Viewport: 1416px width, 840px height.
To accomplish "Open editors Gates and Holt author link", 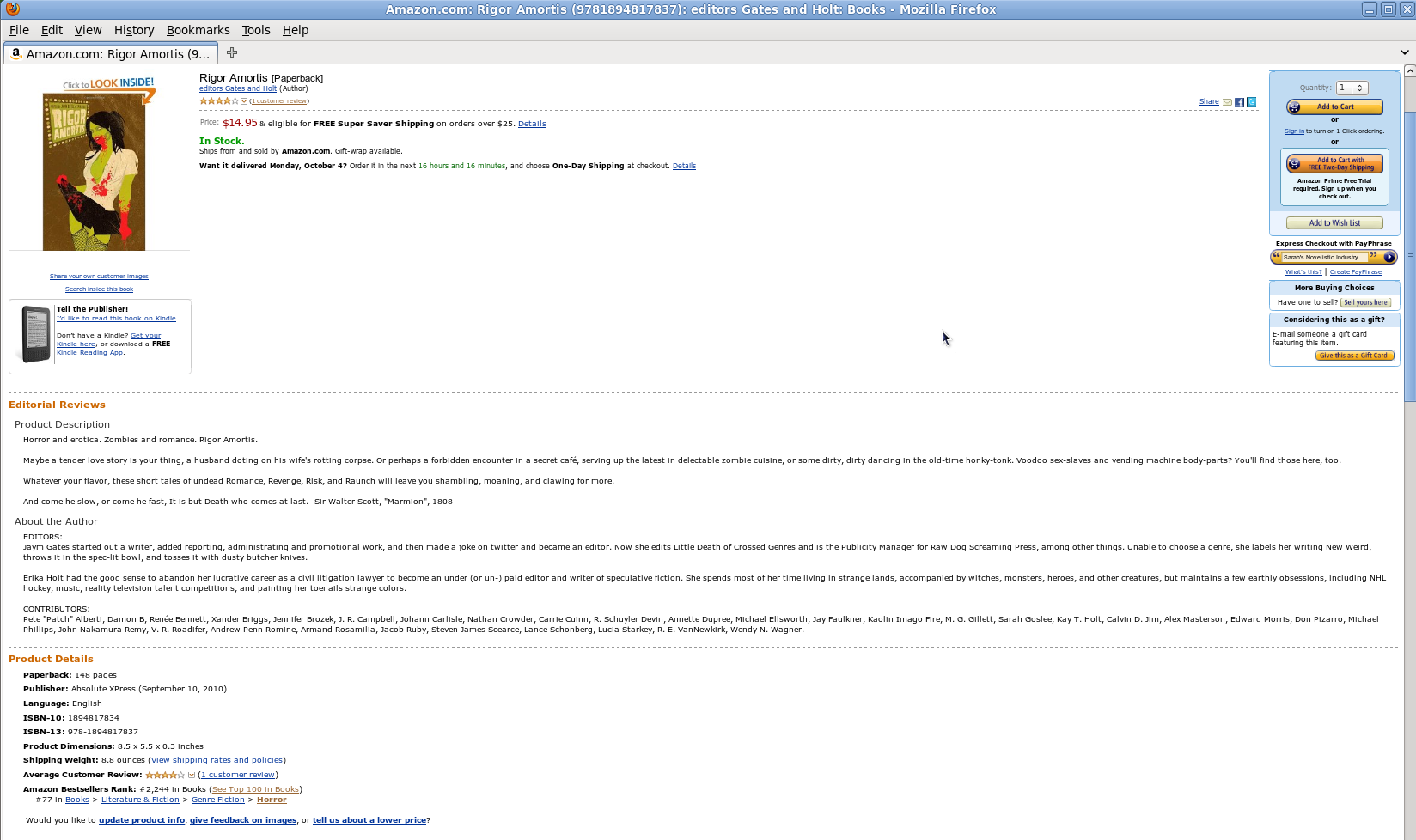I will coord(238,88).
